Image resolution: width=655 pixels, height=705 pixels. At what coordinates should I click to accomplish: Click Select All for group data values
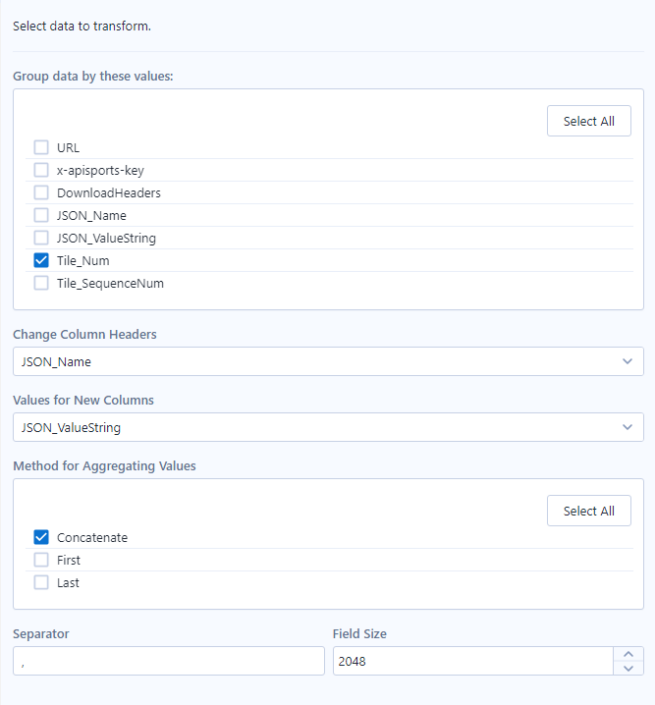click(x=588, y=121)
